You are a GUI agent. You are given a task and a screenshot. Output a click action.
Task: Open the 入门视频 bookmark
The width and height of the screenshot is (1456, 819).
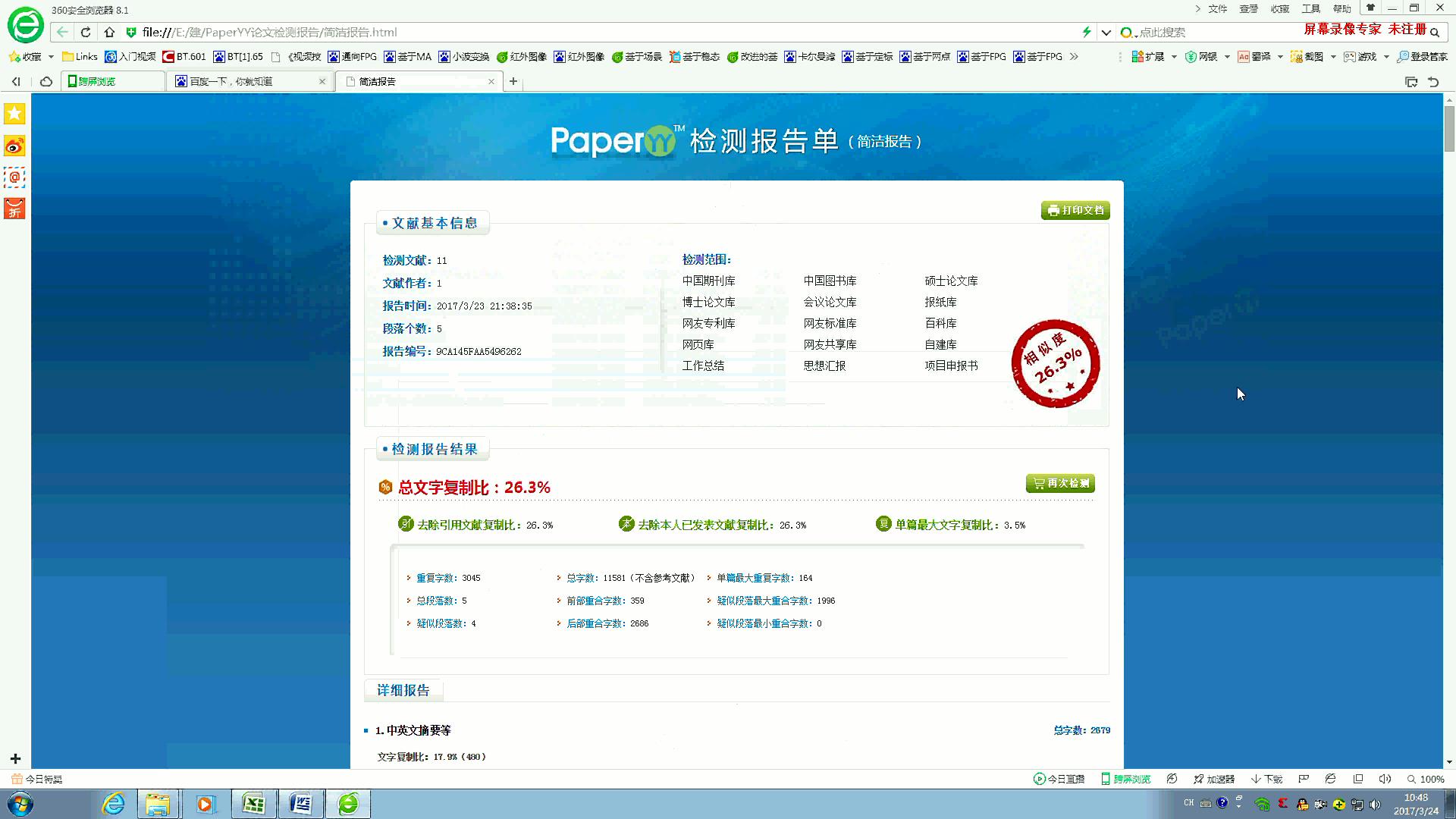click(x=130, y=57)
